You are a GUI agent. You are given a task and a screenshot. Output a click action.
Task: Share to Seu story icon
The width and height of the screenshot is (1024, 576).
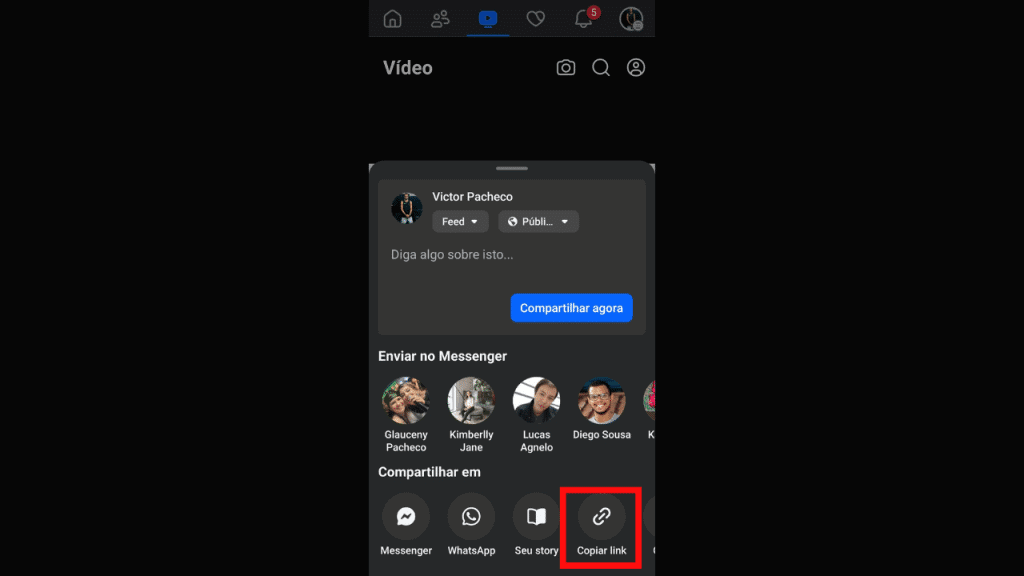tap(536, 517)
